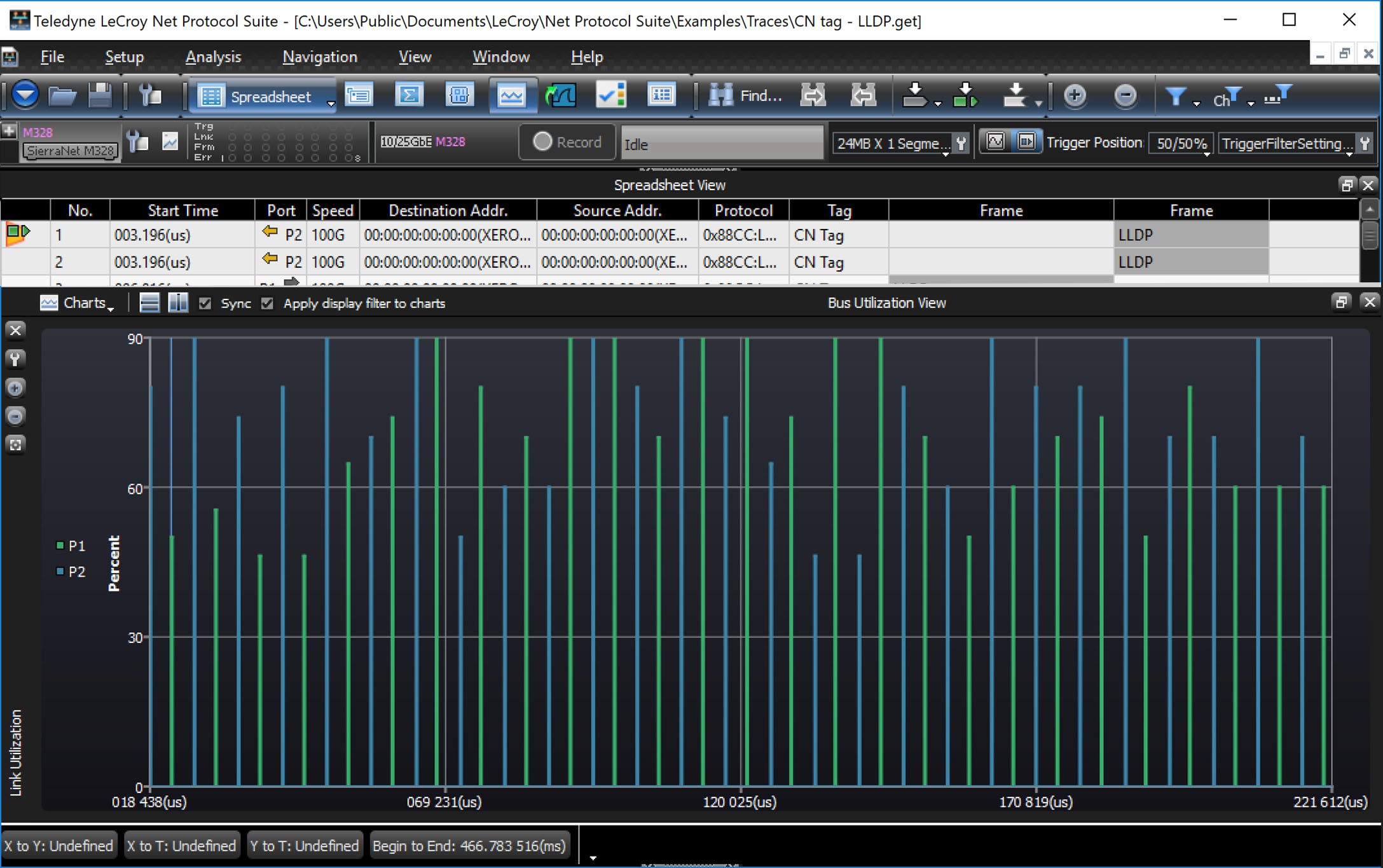This screenshot has width=1383, height=868.
Task: Select row 2 in Spreadsheet View
Action: click(x=679, y=262)
